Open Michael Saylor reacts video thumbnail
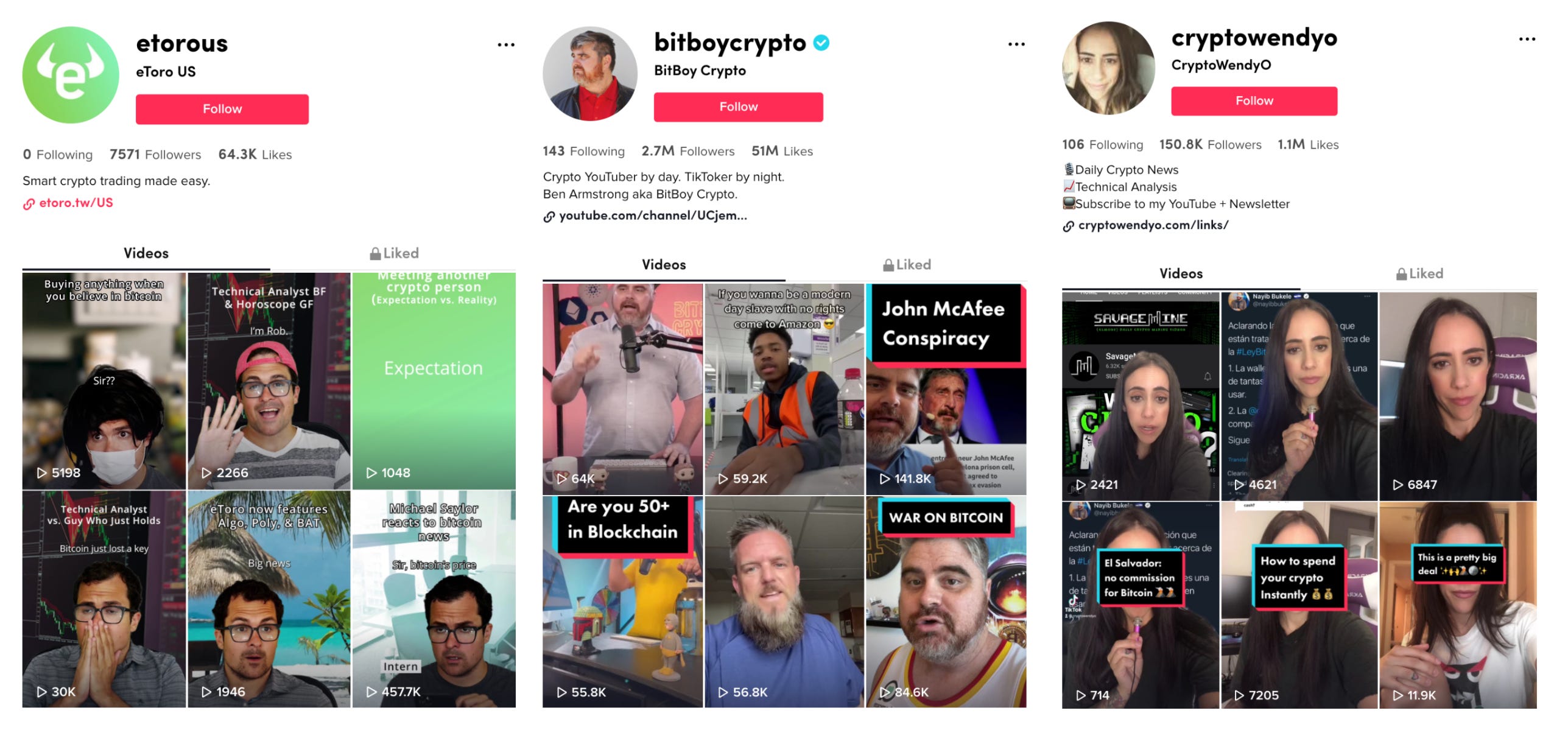 (x=434, y=599)
